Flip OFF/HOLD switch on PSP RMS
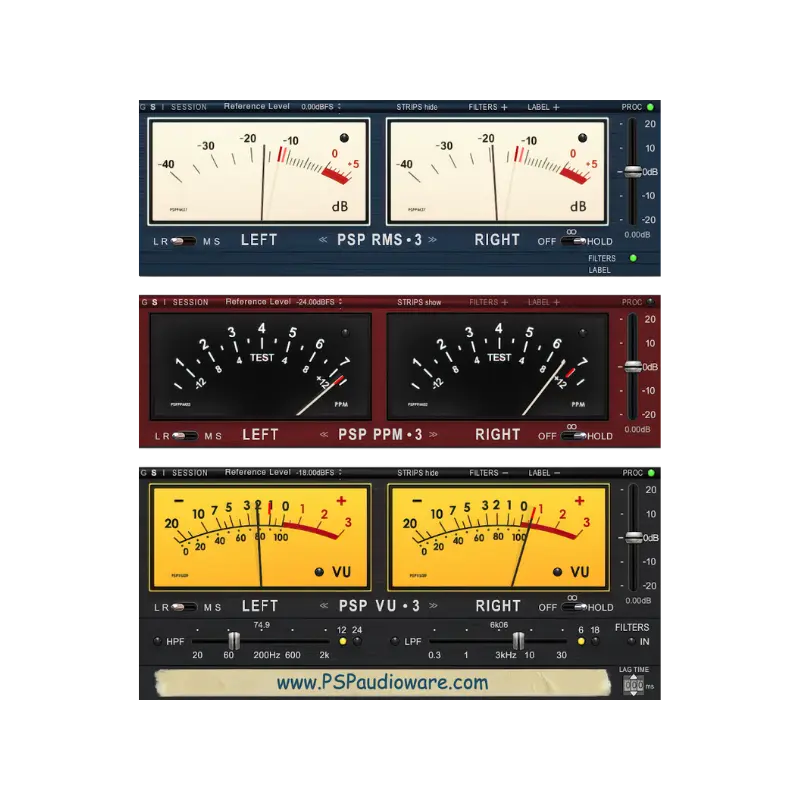This screenshot has width=800, height=800. pyautogui.click(x=573, y=241)
